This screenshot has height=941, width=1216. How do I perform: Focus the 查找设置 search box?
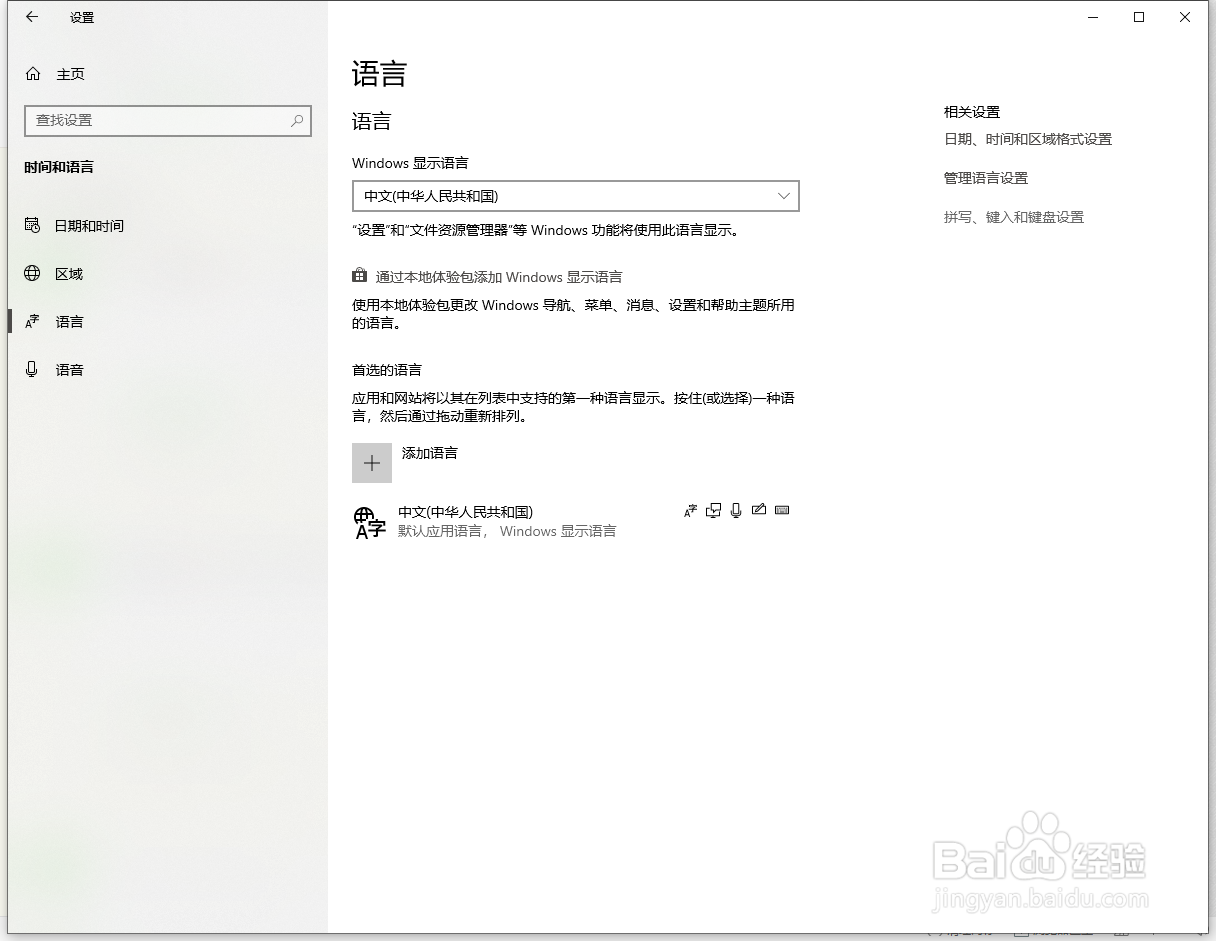pos(168,120)
